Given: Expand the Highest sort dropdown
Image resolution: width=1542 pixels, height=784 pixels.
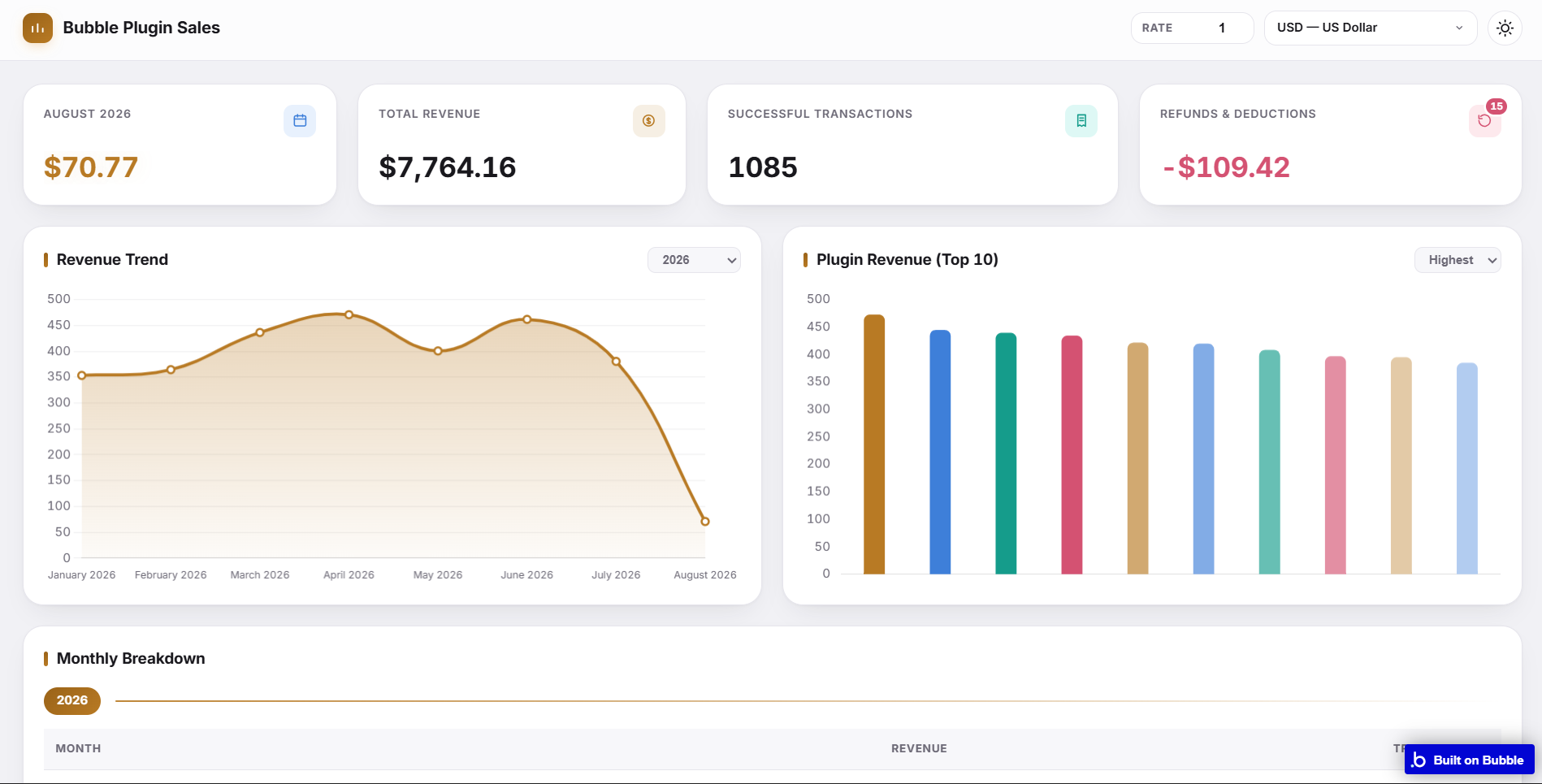Looking at the screenshot, I should pos(1458,260).
